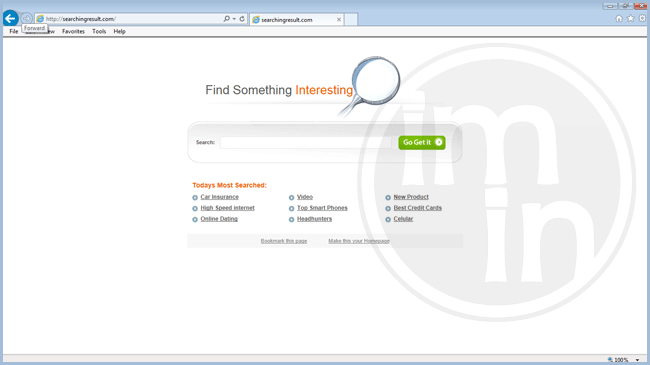Open the Home icon in the toolbar

(619, 18)
